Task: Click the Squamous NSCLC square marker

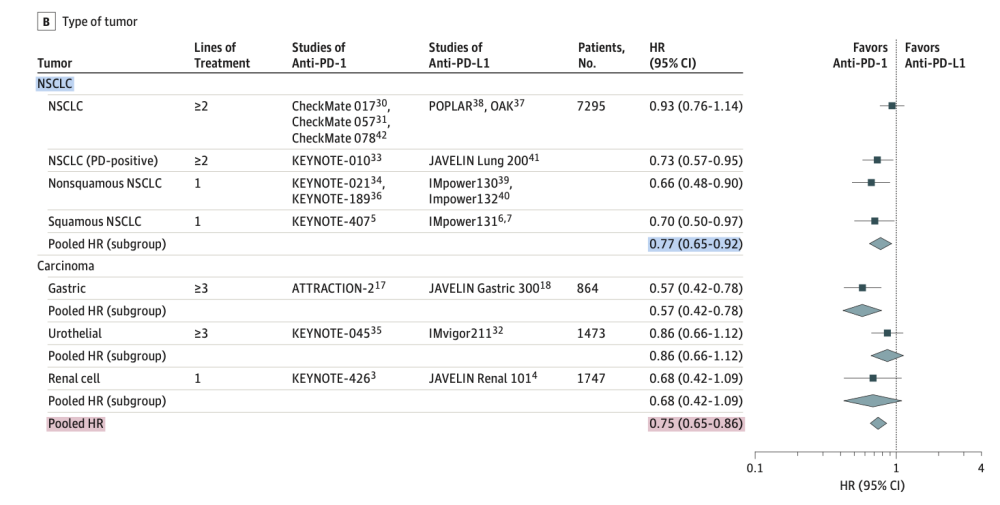Action: pyautogui.click(x=874, y=220)
